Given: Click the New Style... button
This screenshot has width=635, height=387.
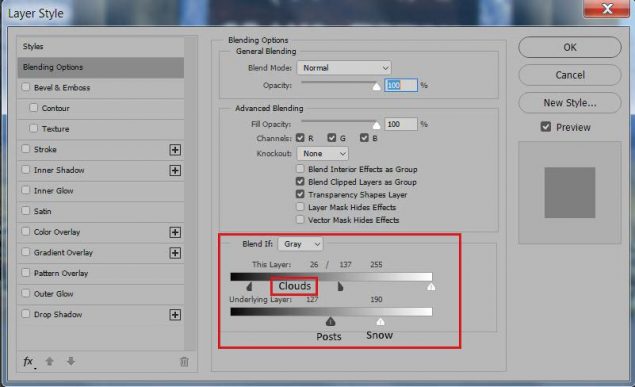Looking at the screenshot, I should (x=570, y=103).
